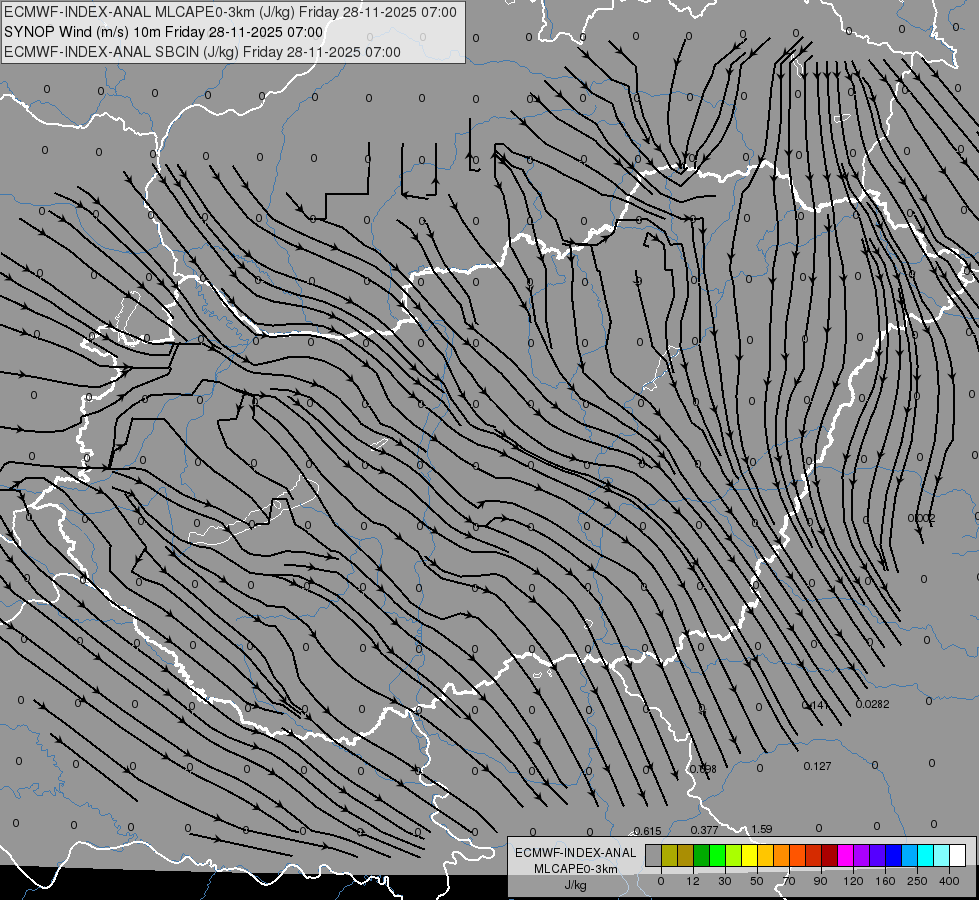979x900 pixels.
Task: Click the map value '0.377'
Action: [704, 830]
